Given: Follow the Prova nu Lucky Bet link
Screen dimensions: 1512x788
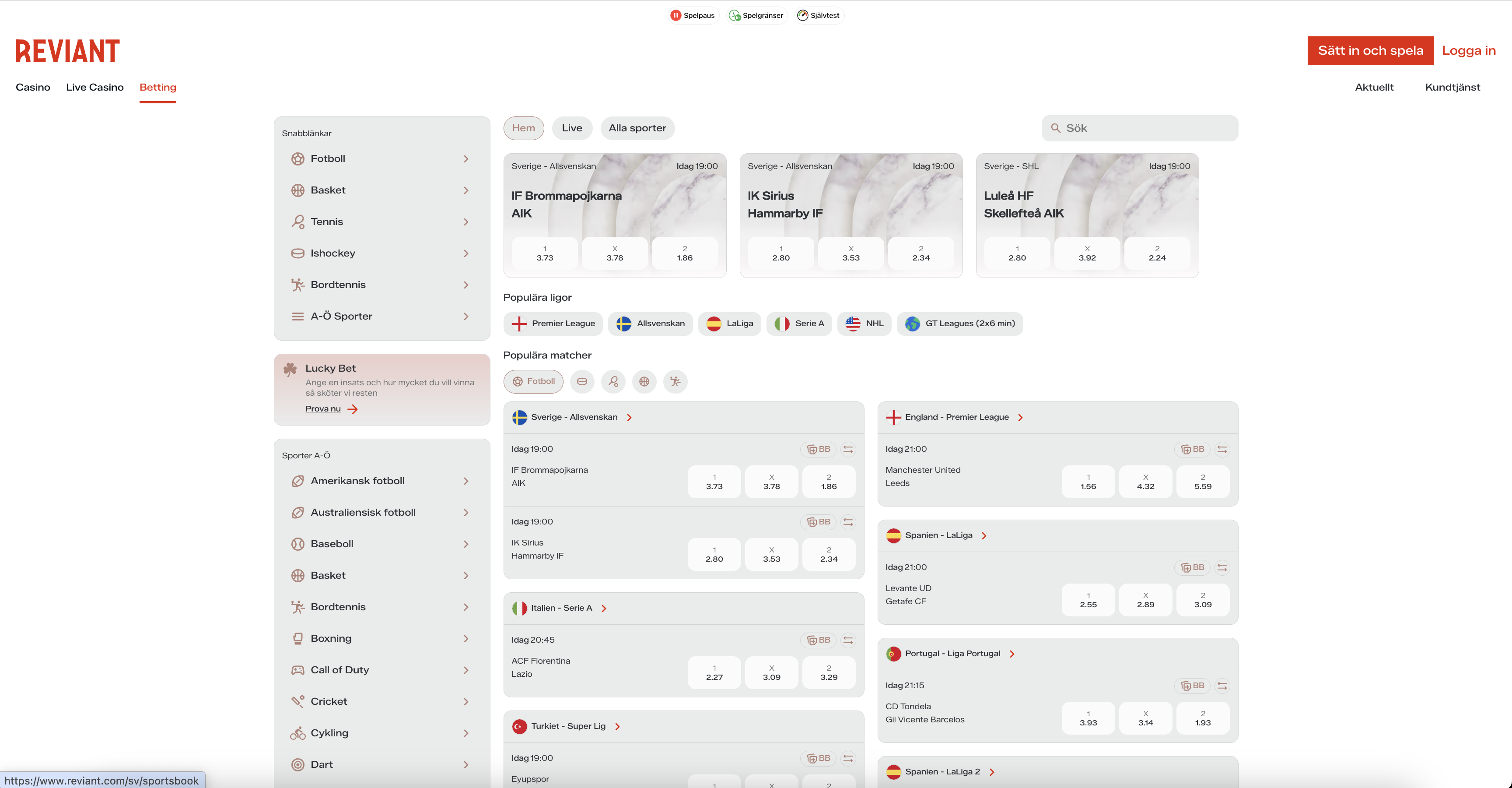Looking at the screenshot, I should point(323,409).
